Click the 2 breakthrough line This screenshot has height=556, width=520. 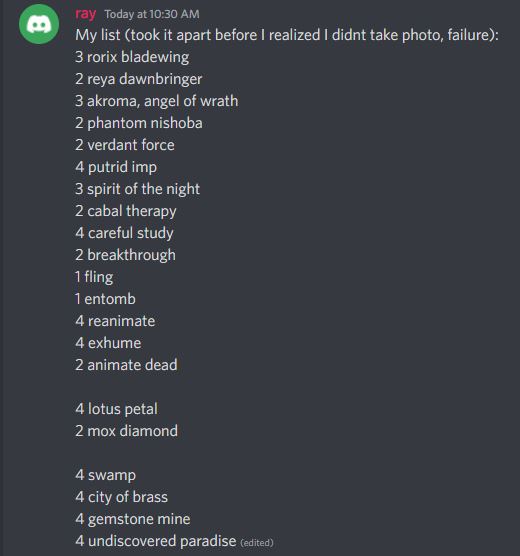pos(125,255)
